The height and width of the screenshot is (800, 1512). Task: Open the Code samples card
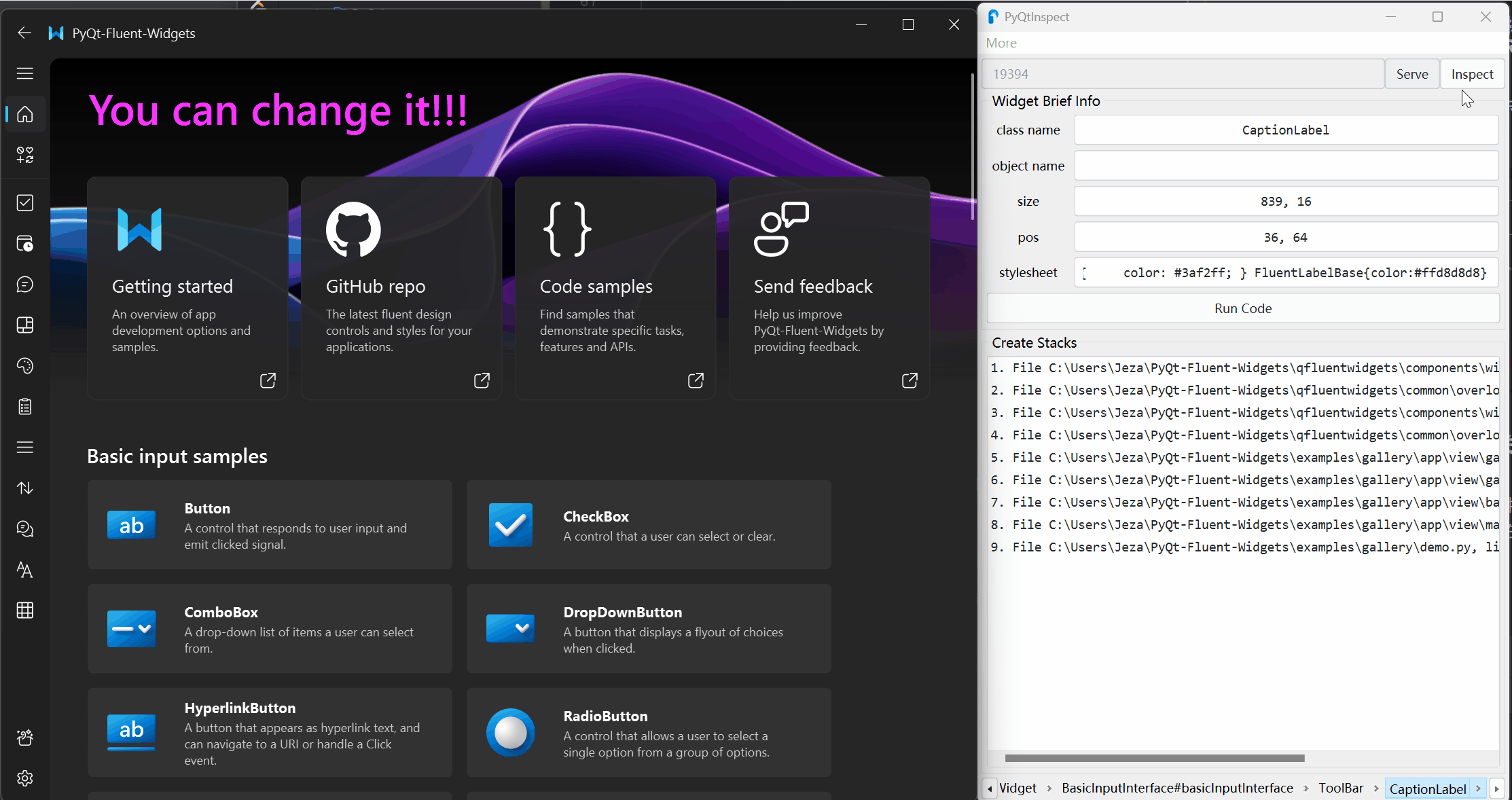pyautogui.click(x=615, y=288)
